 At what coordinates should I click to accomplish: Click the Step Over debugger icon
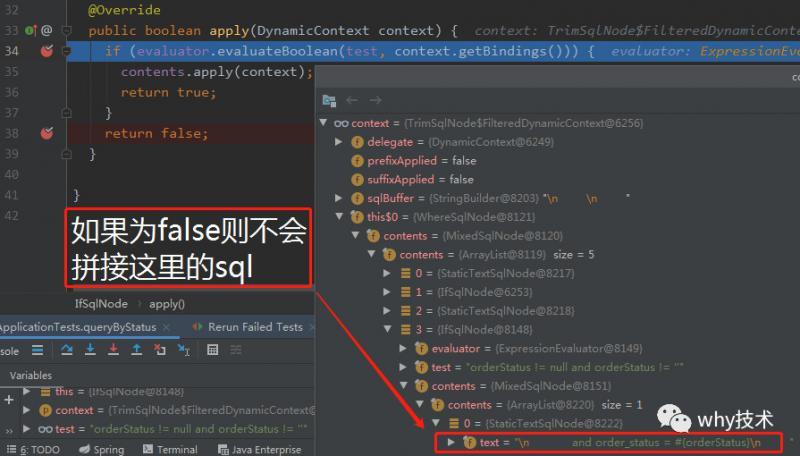[67, 350]
